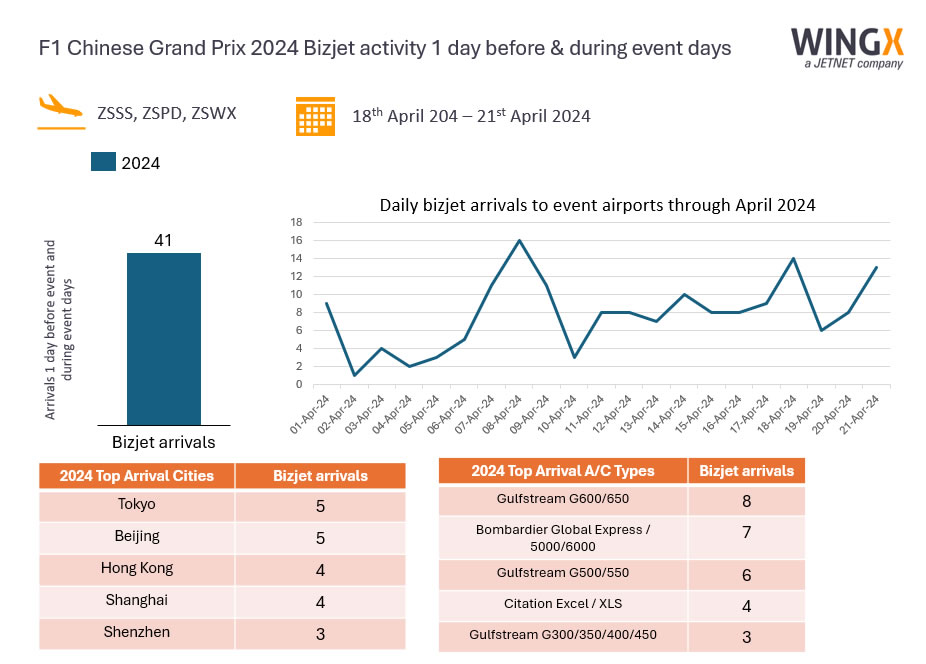Click the ZSSS, ZSPD, ZSWX airport codes text
The image size is (926, 664).
[x=167, y=113]
